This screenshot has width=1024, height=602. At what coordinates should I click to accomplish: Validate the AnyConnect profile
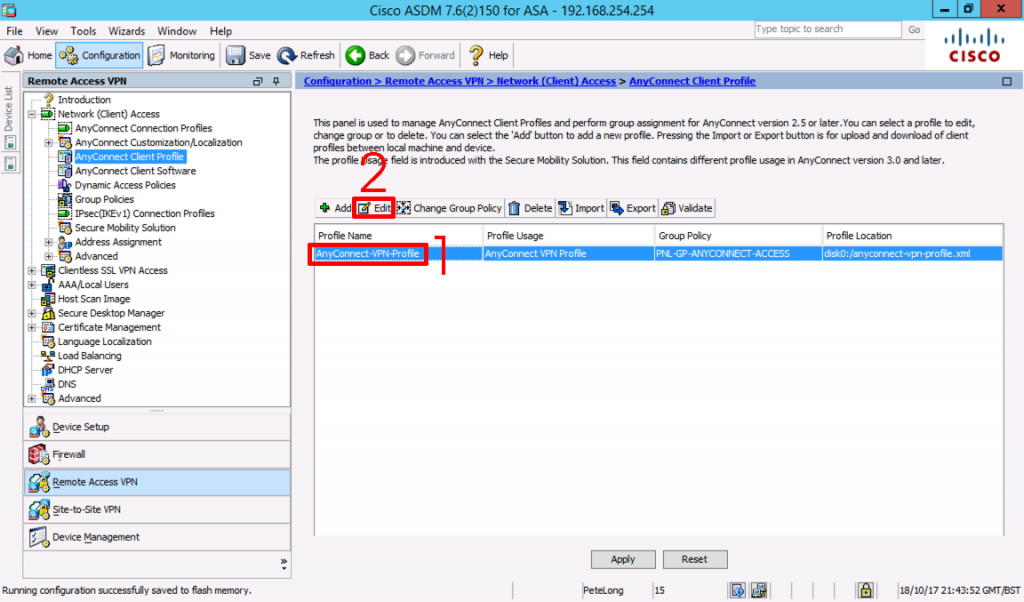click(x=687, y=208)
